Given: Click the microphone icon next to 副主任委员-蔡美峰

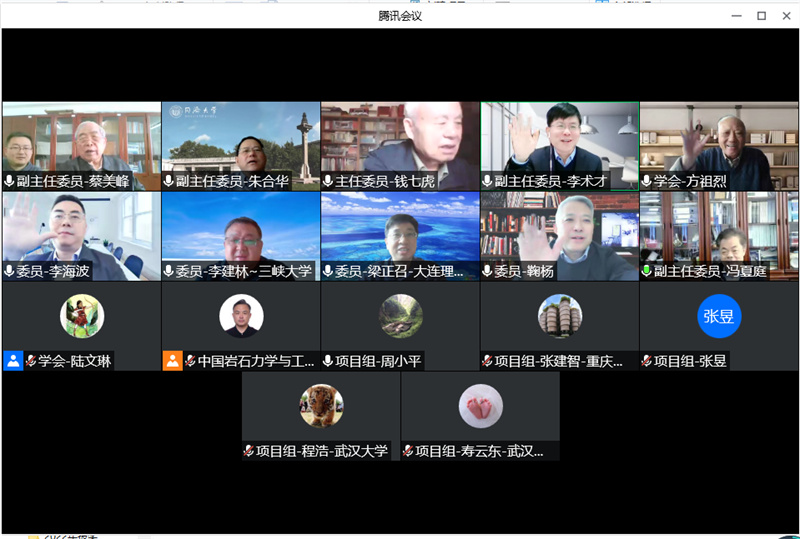Looking at the screenshot, I should pyautogui.click(x=10, y=182).
